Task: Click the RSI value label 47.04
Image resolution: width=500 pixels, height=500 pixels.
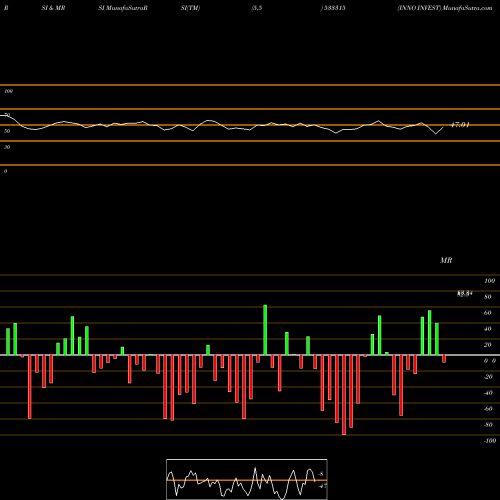Action: (460, 125)
